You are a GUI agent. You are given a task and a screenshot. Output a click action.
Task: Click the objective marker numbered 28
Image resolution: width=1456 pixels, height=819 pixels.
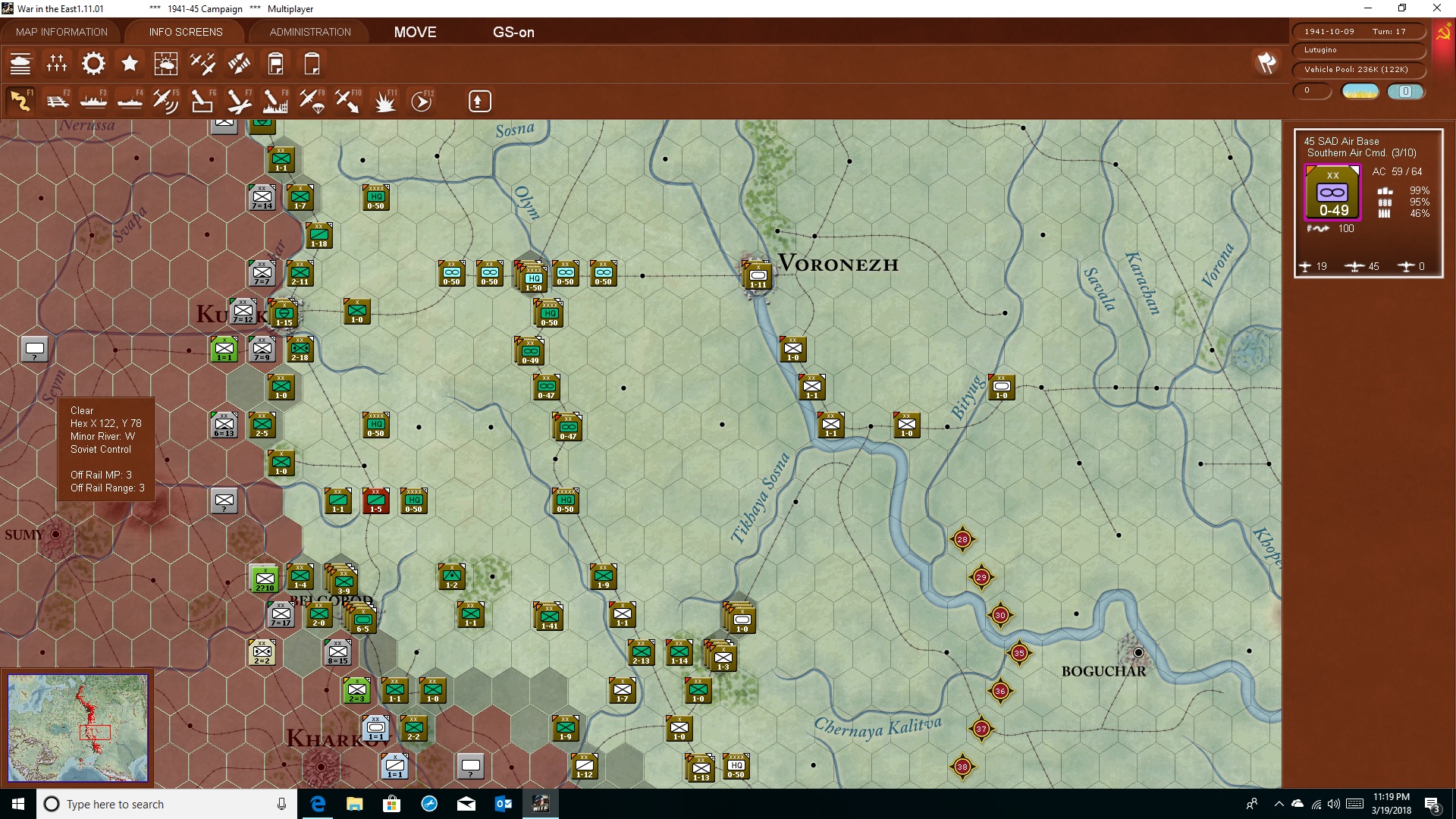[962, 539]
